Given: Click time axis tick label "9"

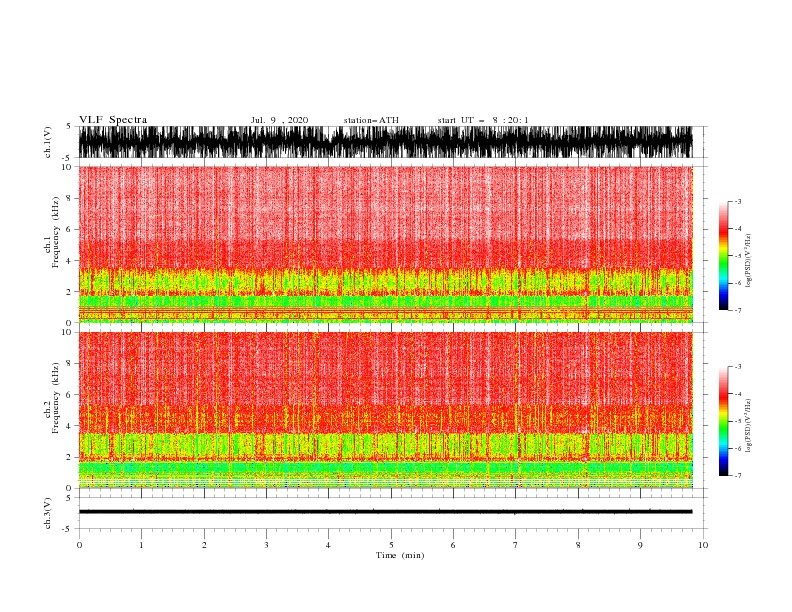Looking at the screenshot, I should [640, 545].
